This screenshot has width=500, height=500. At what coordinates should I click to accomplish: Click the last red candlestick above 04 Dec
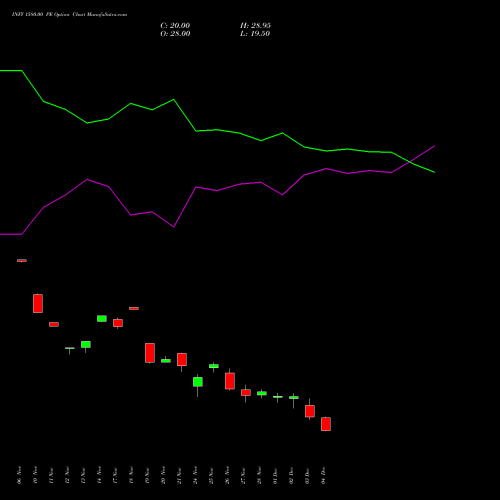pyautogui.click(x=326, y=424)
